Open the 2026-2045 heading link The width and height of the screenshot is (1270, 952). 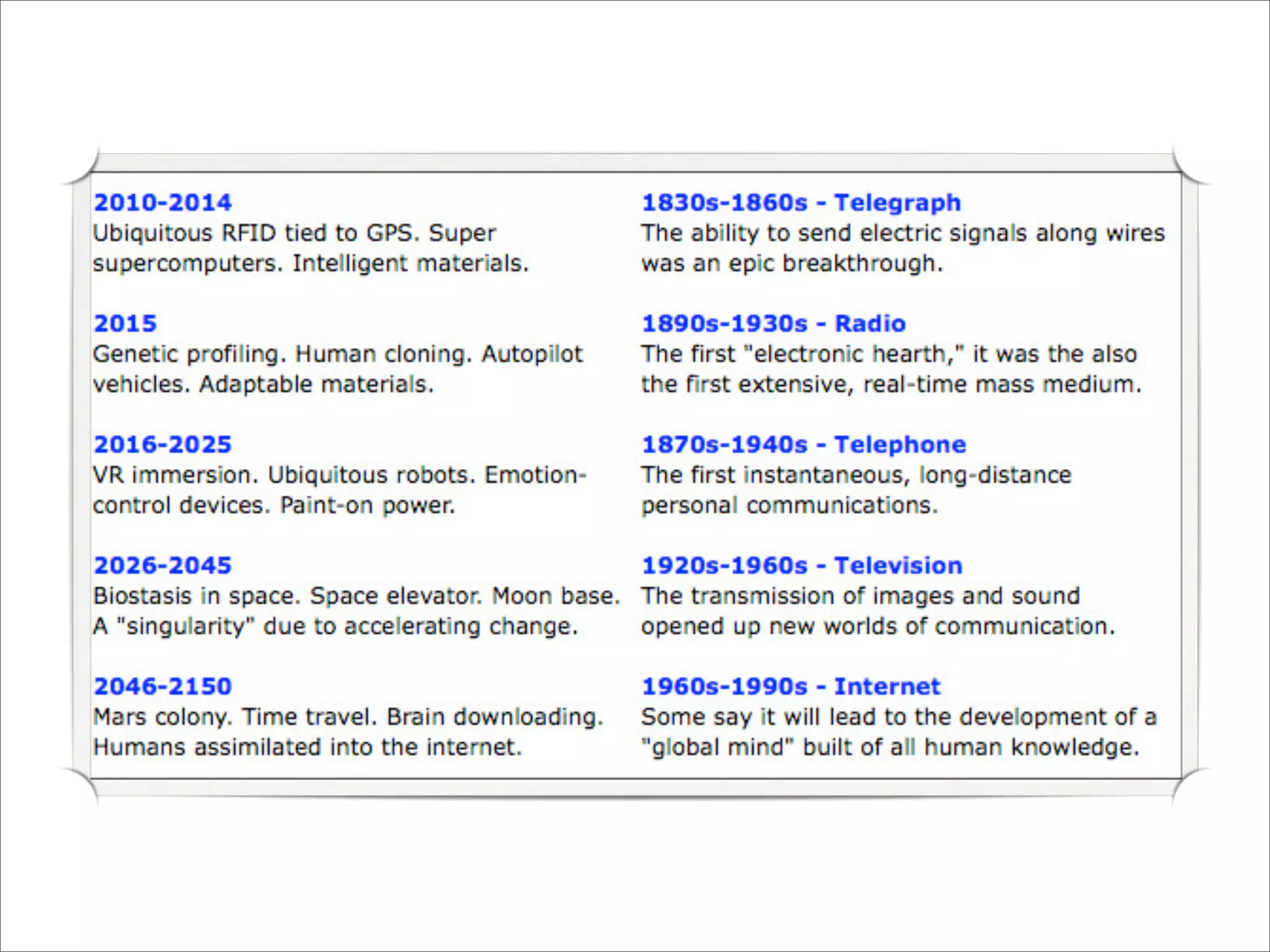[162, 565]
